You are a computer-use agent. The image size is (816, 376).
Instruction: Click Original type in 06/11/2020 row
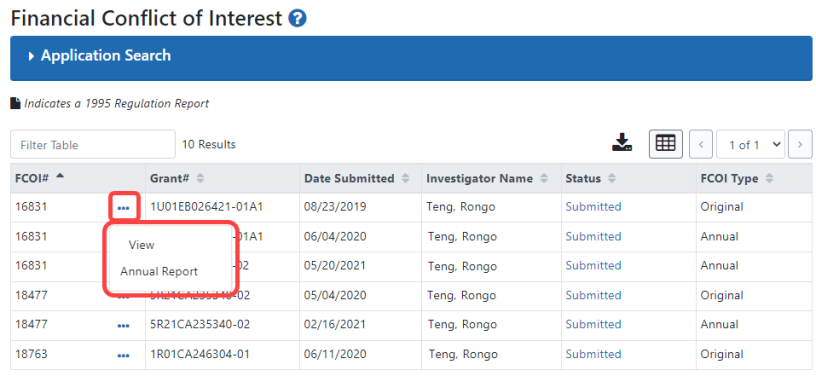[722, 354]
